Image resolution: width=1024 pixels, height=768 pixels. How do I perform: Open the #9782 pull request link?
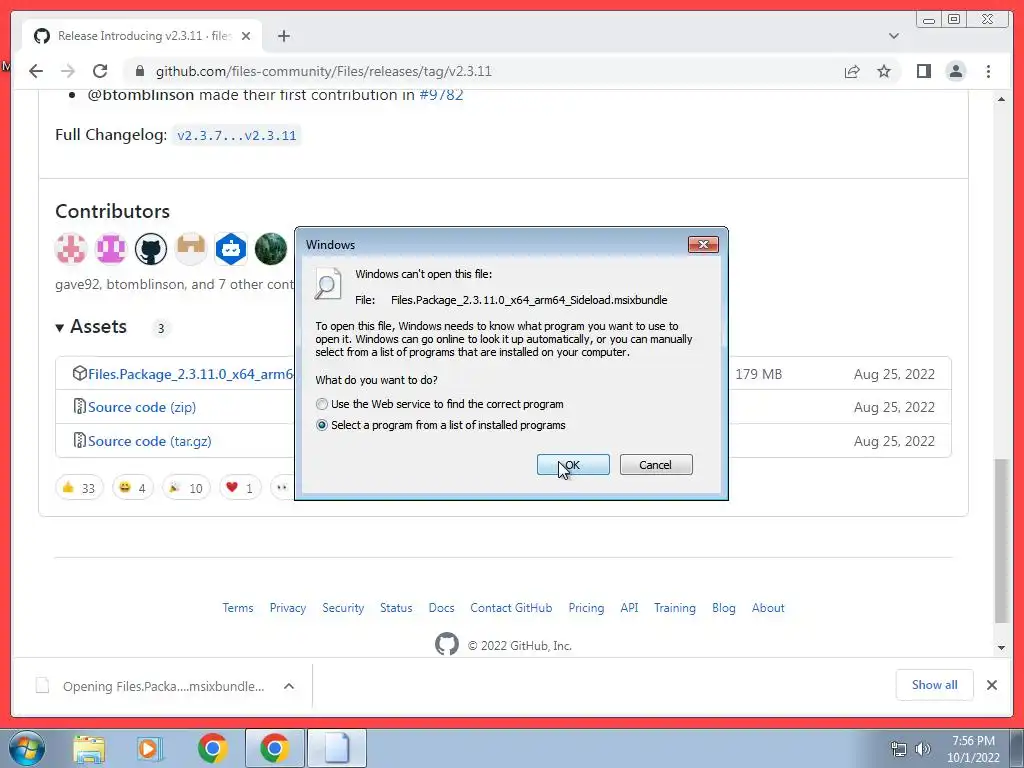[x=441, y=95]
